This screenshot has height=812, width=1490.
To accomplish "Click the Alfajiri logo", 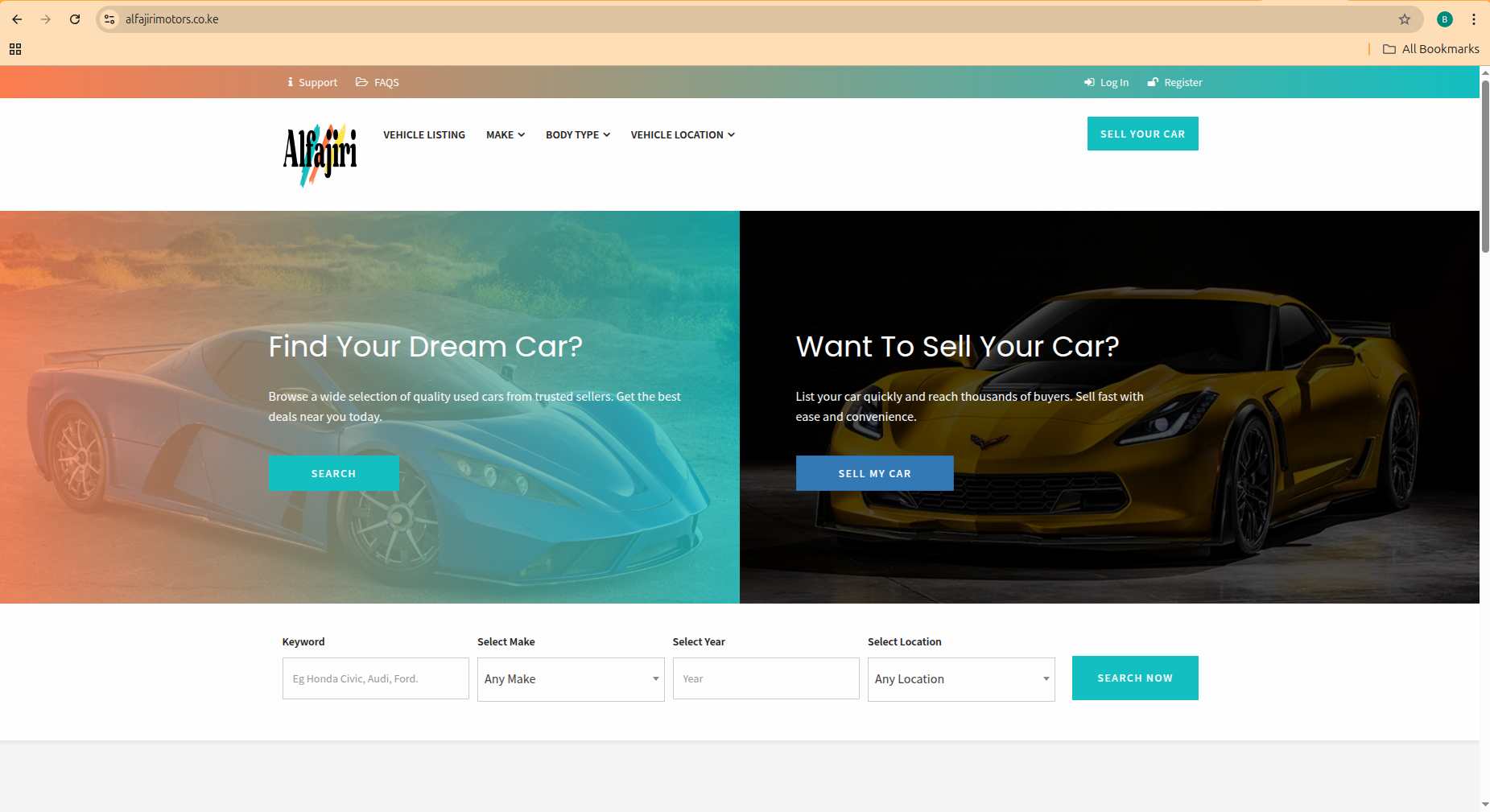I will [x=320, y=155].
